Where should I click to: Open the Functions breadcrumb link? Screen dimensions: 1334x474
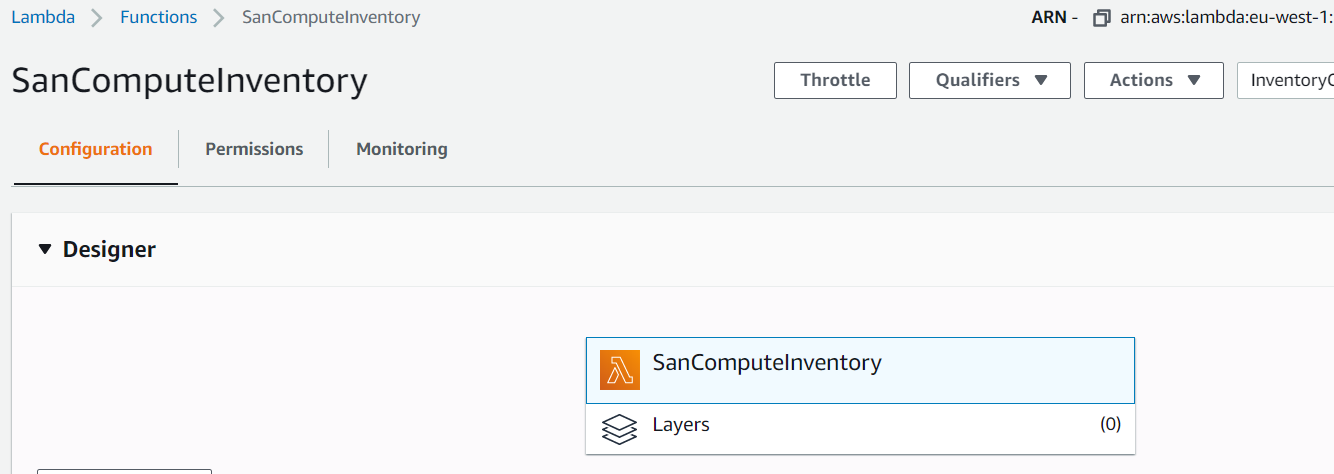pyautogui.click(x=158, y=17)
